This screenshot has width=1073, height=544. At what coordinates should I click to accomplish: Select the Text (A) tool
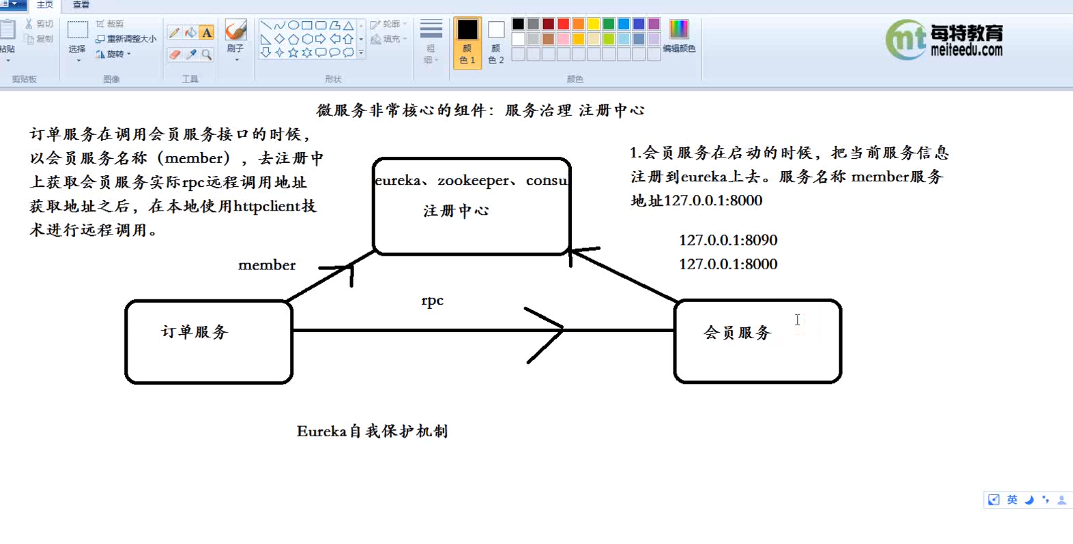pos(207,32)
